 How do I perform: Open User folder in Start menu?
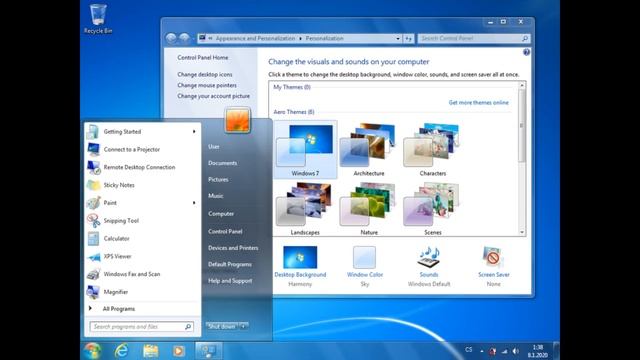[213, 147]
